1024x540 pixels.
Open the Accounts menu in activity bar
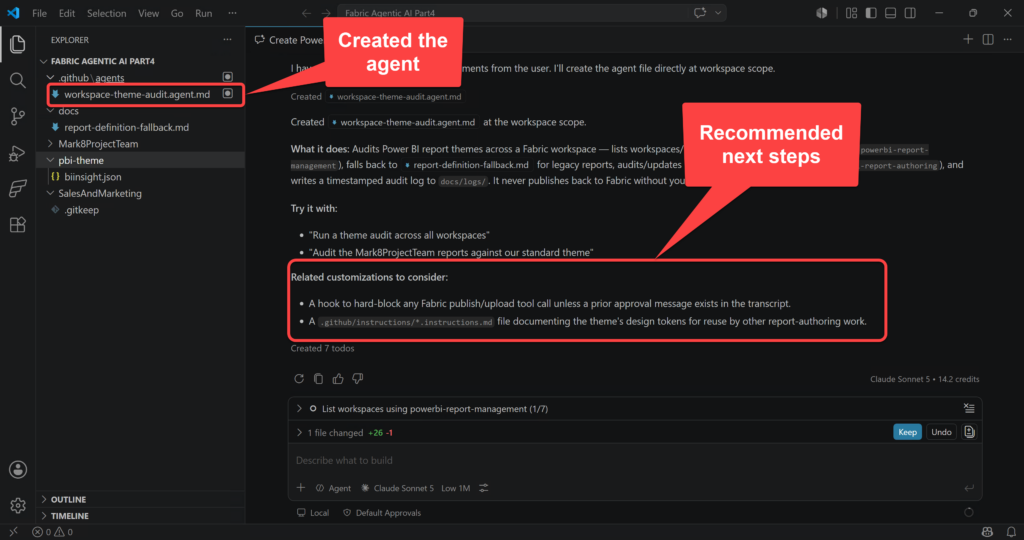(18, 469)
